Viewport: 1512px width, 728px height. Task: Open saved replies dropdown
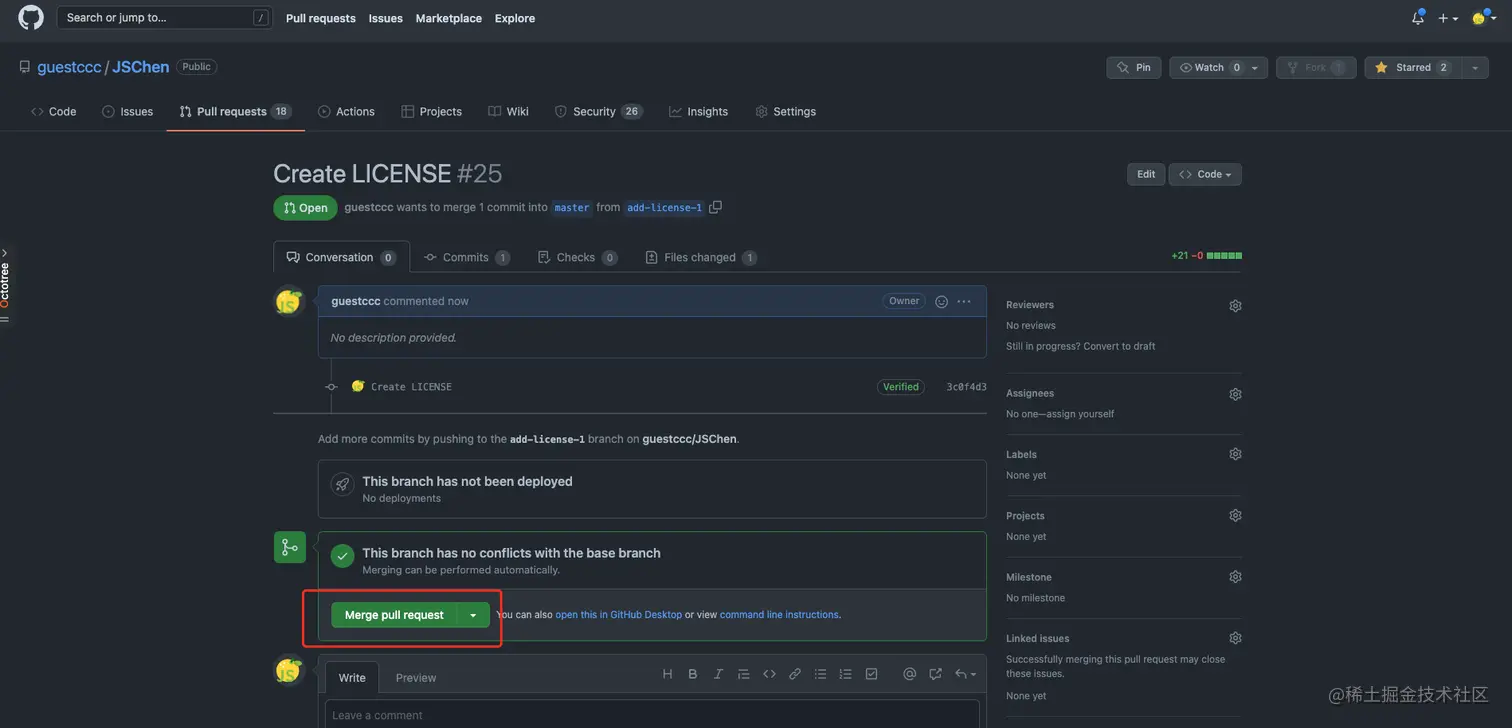(x=964, y=674)
